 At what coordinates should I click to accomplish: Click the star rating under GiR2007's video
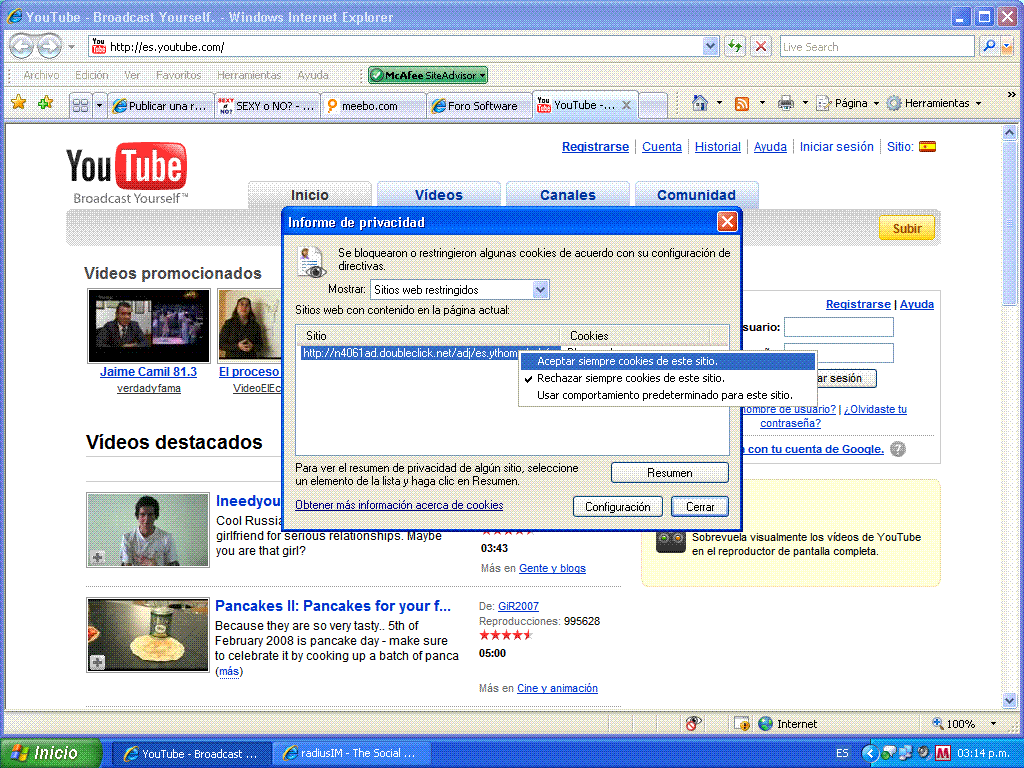pos(505,635)
